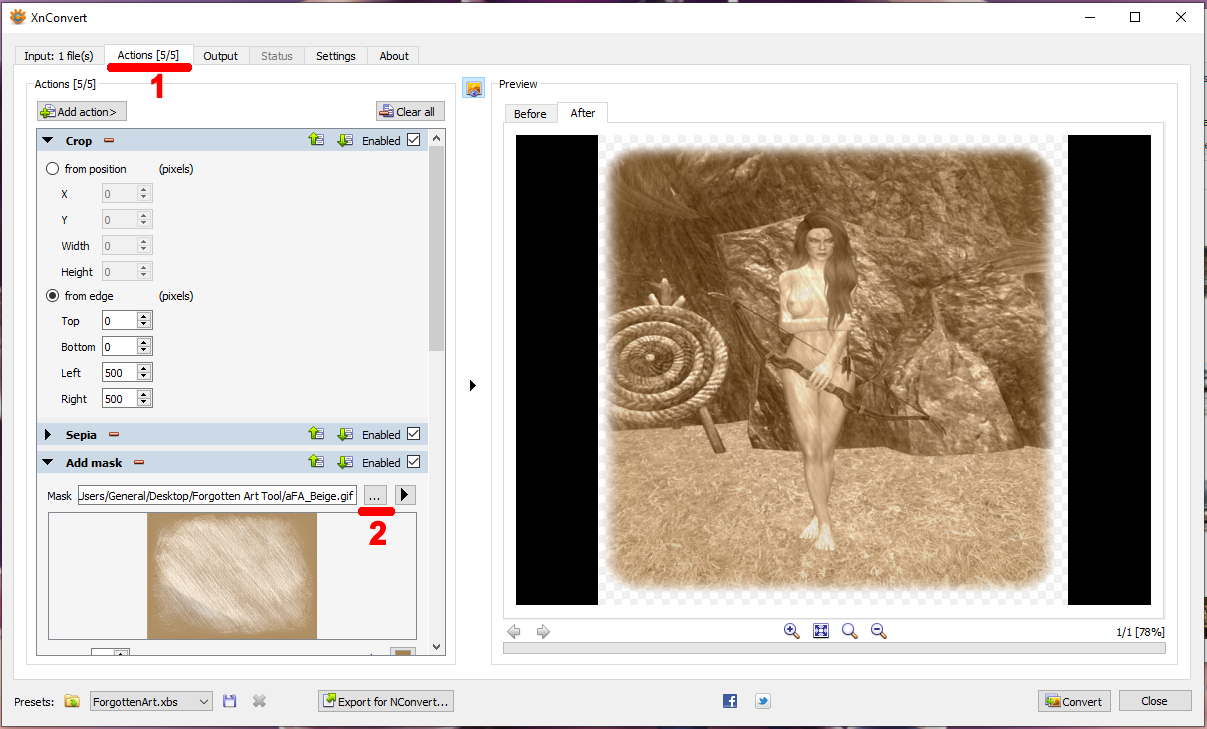This screenshot has height=729, width=1207.
Task: Click the Right crop value stepper
Action: 145,399
